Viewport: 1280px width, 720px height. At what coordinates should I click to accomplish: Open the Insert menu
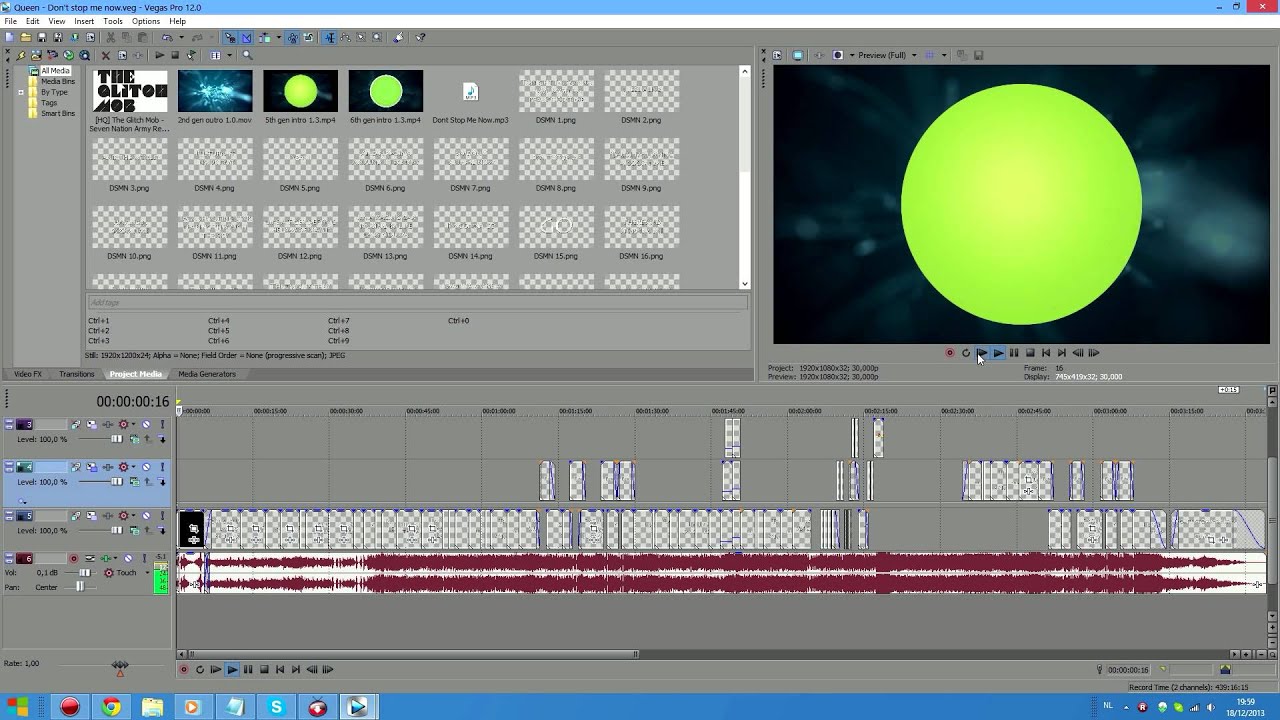pos(84,21)
